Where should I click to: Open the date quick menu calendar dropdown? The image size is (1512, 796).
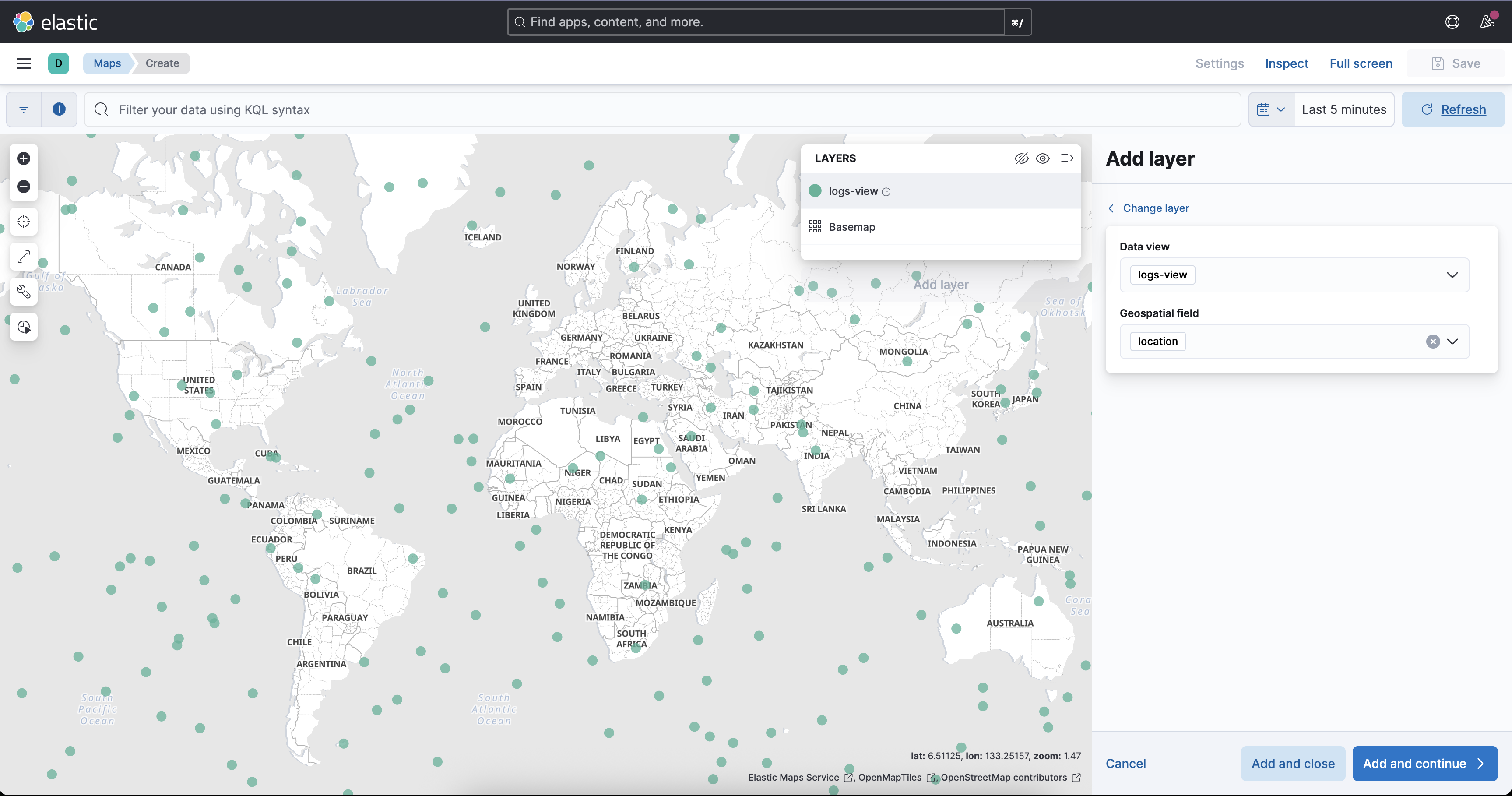tap(1271, 109)
